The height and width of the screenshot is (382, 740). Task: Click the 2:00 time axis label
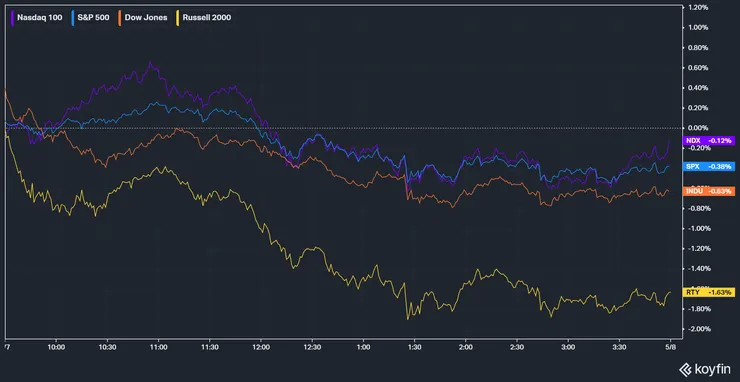[x=466, y=347]
